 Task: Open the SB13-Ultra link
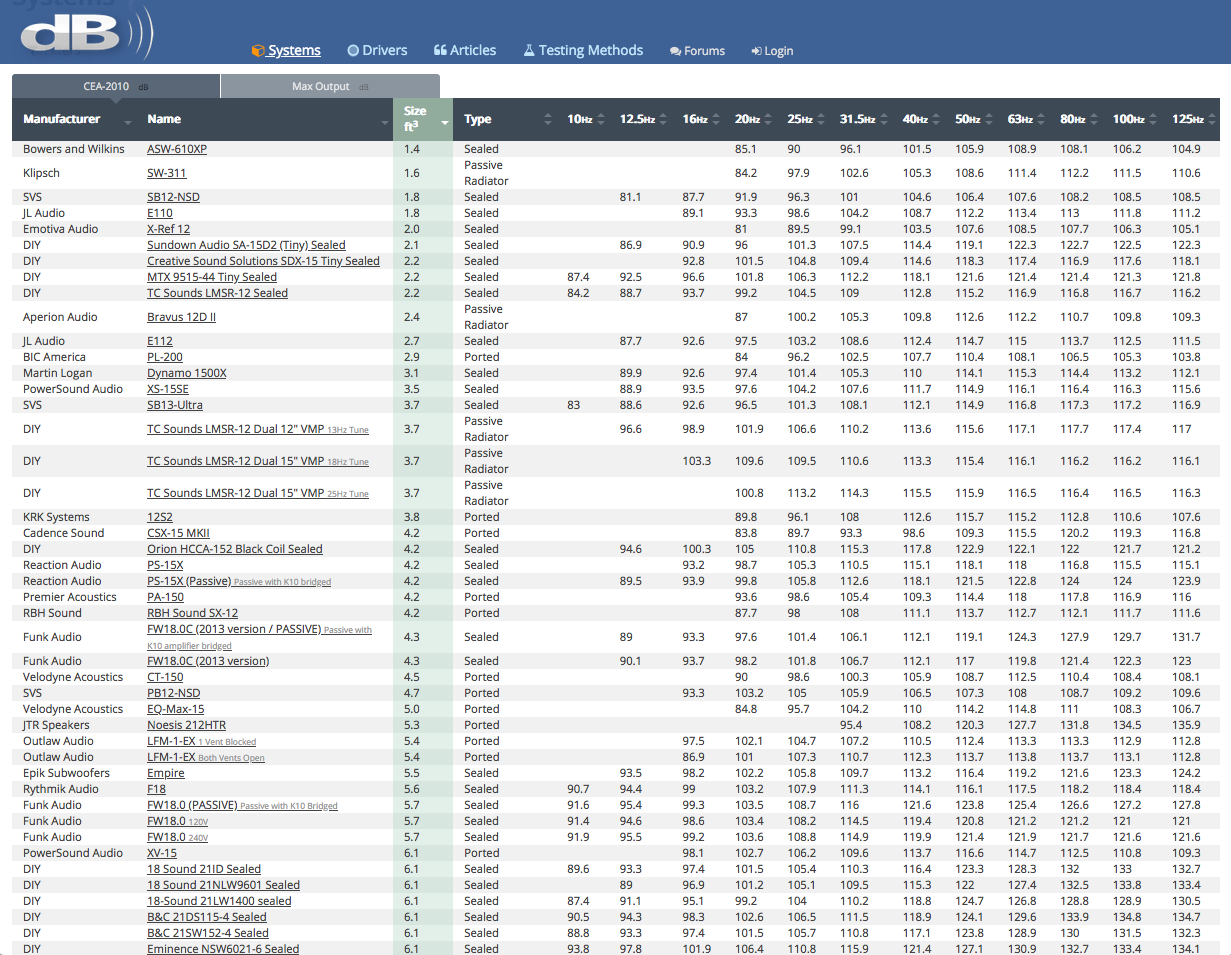(x=175, y=405)
